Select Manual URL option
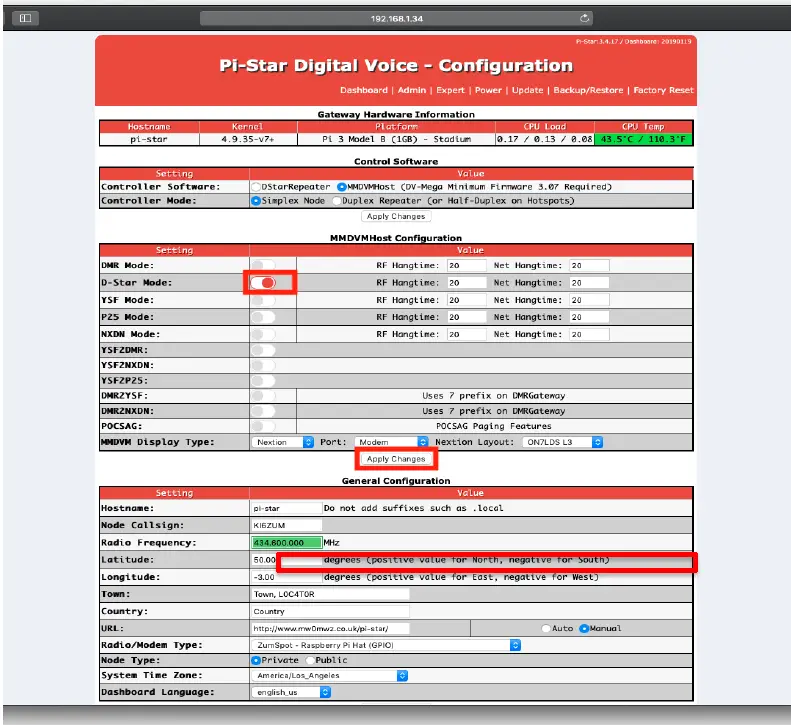This screenshot has height=725, width=791. 584,628
